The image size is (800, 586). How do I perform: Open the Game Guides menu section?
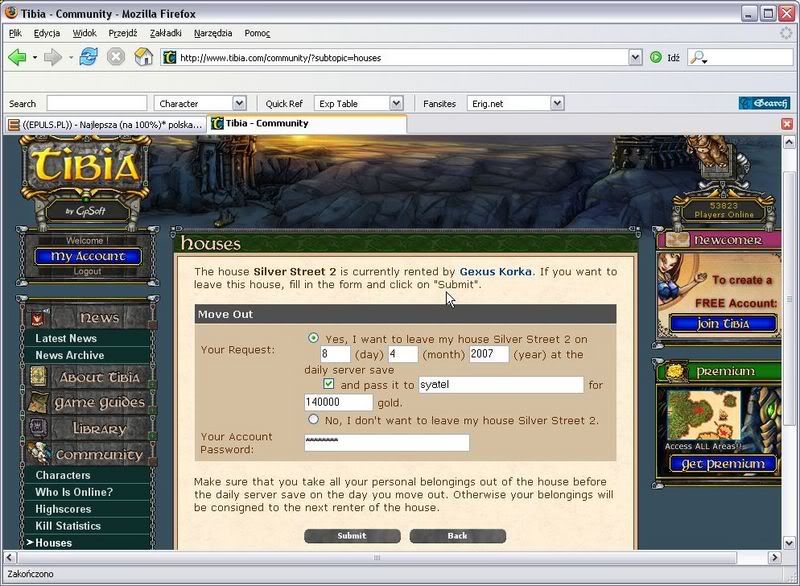click(90, 403)
